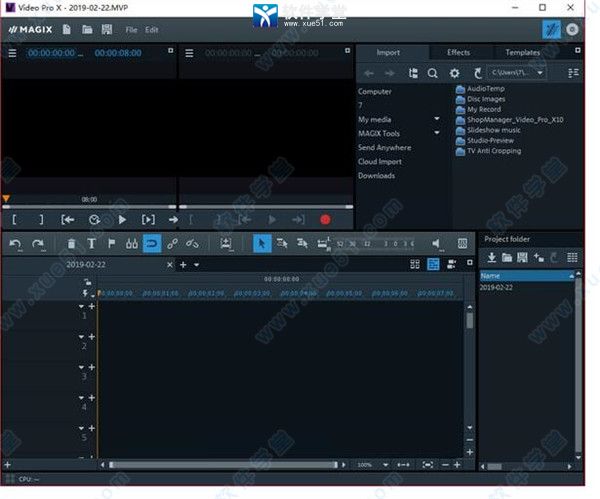Click the plus on track 2 header
Viewport: 600px width, 499px height.
click(x=92, y=336)
